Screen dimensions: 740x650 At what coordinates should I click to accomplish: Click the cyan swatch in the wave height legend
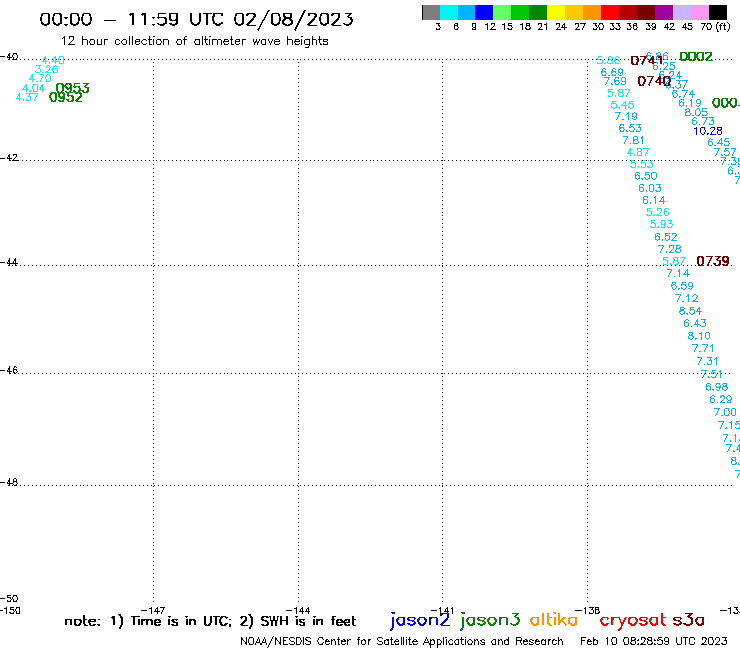point(449,12)
